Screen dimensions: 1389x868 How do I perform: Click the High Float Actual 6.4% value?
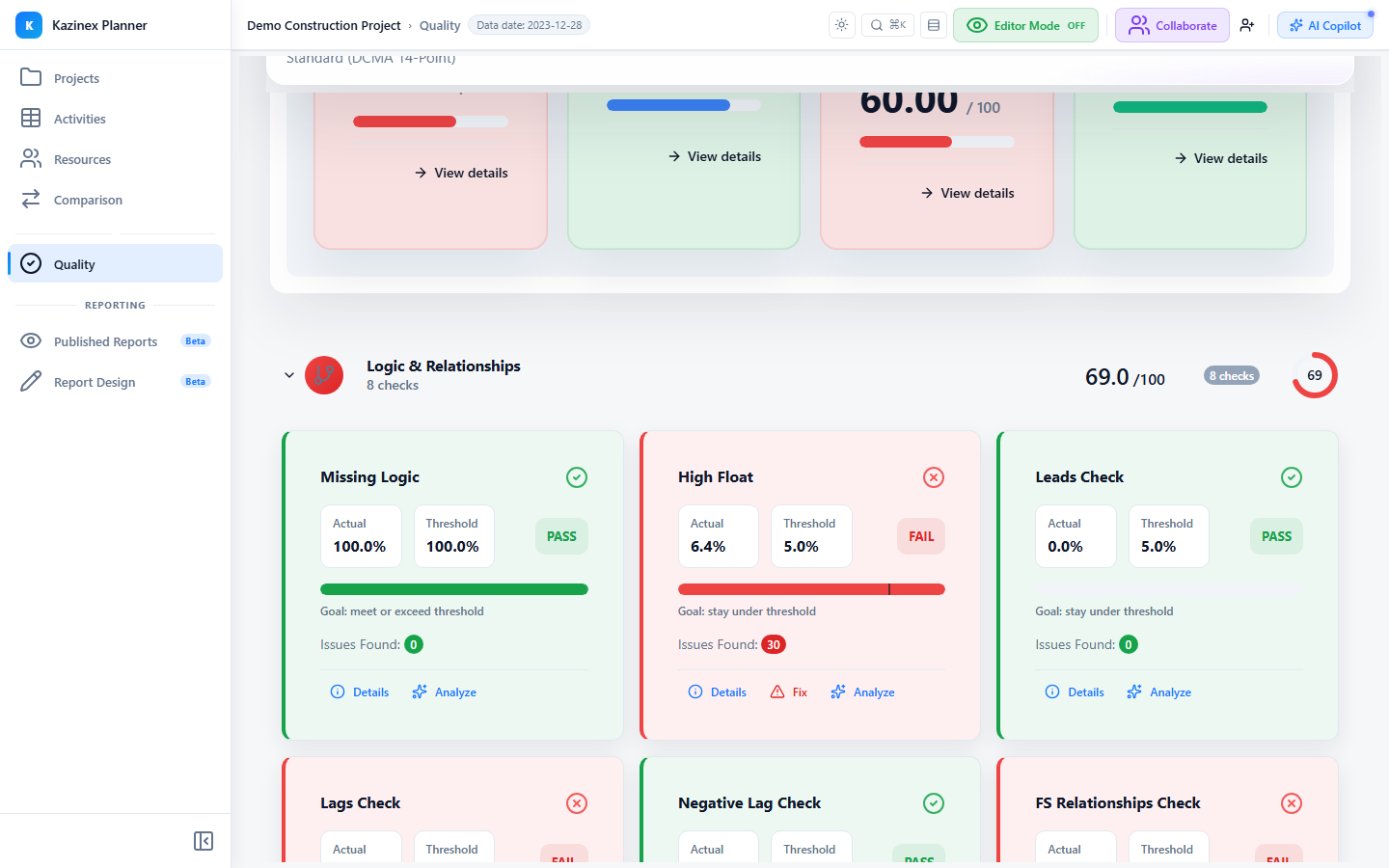tap(708, 546)
